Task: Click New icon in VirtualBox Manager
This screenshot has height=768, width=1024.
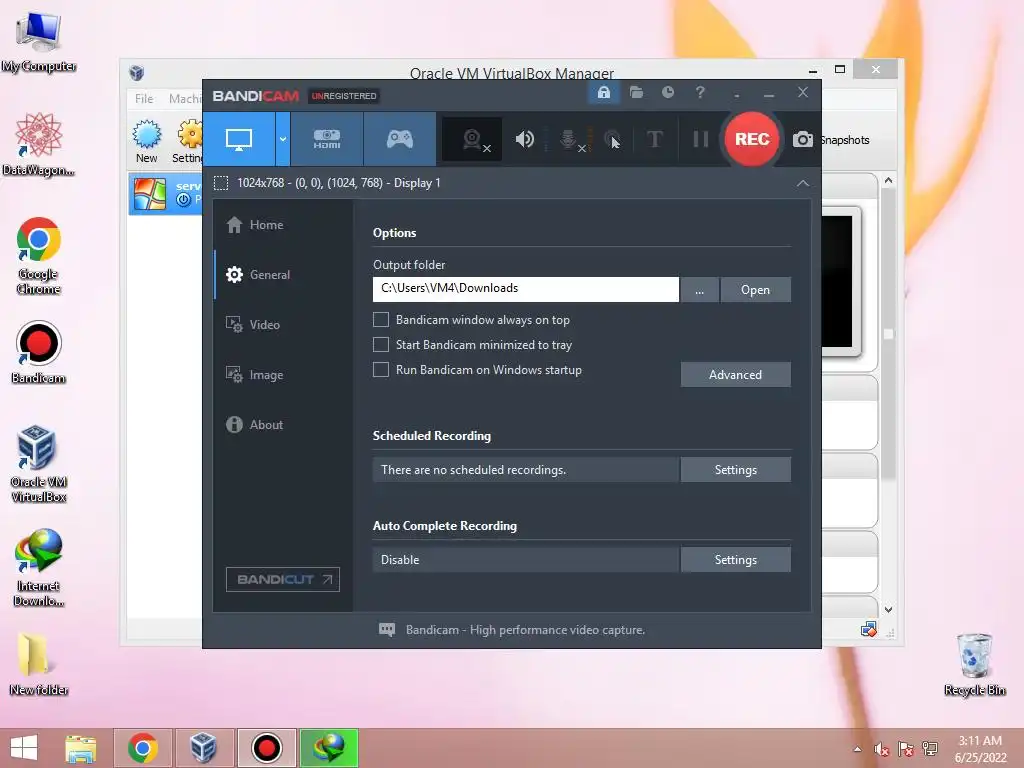Action: coord(146,141)
